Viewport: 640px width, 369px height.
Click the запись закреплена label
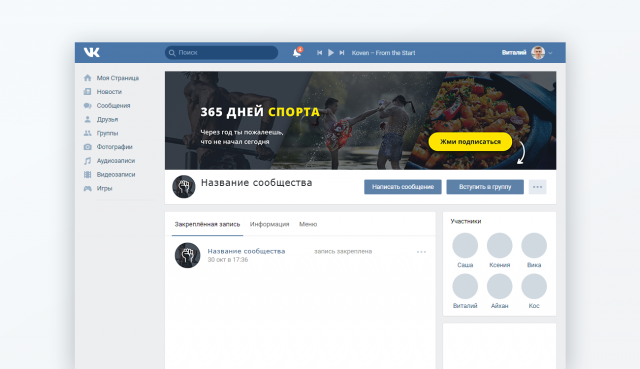click(343, 251)
